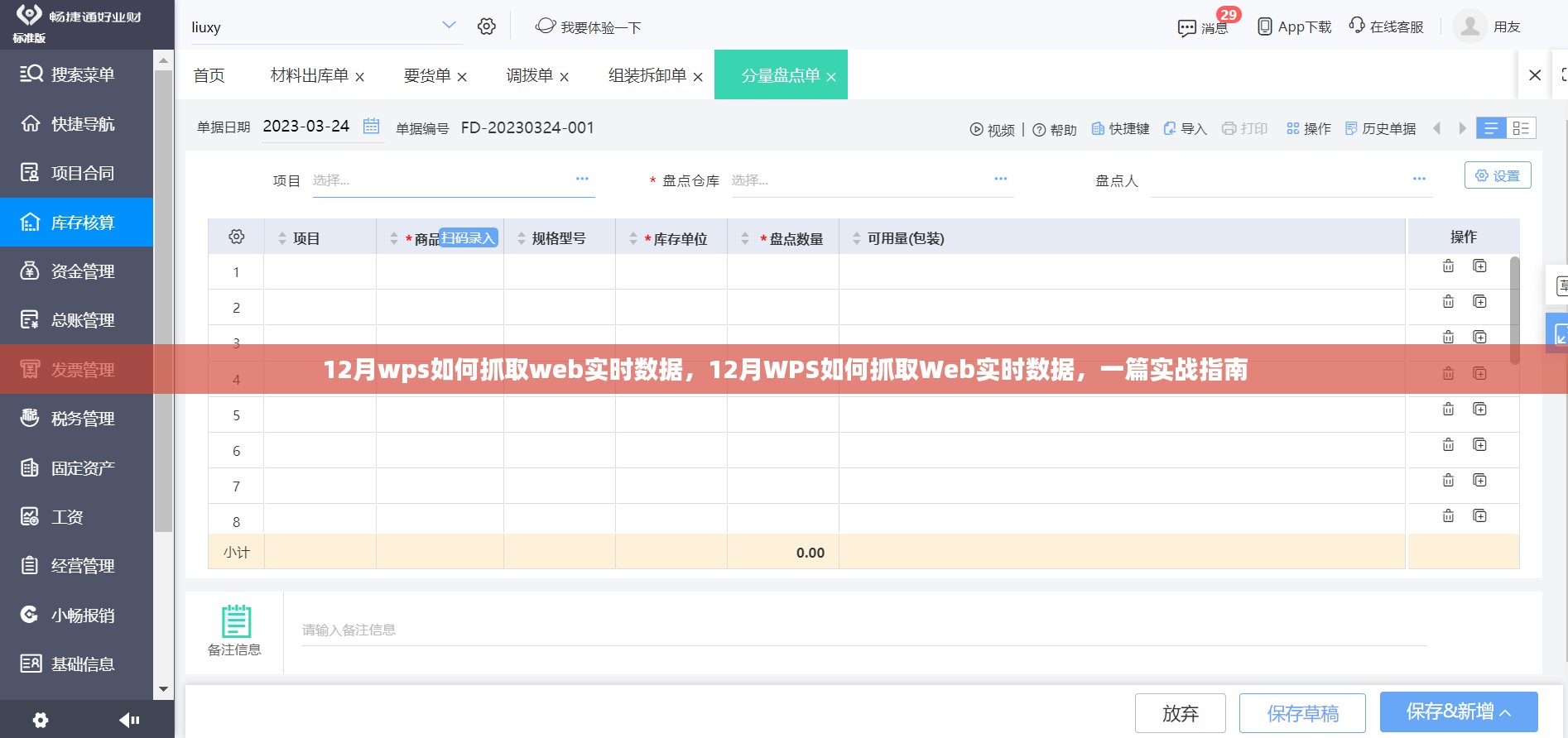Open the 搜索菜单 sidebar item
The width and height of the screenshot is (1568, 738).
point(76,74)
